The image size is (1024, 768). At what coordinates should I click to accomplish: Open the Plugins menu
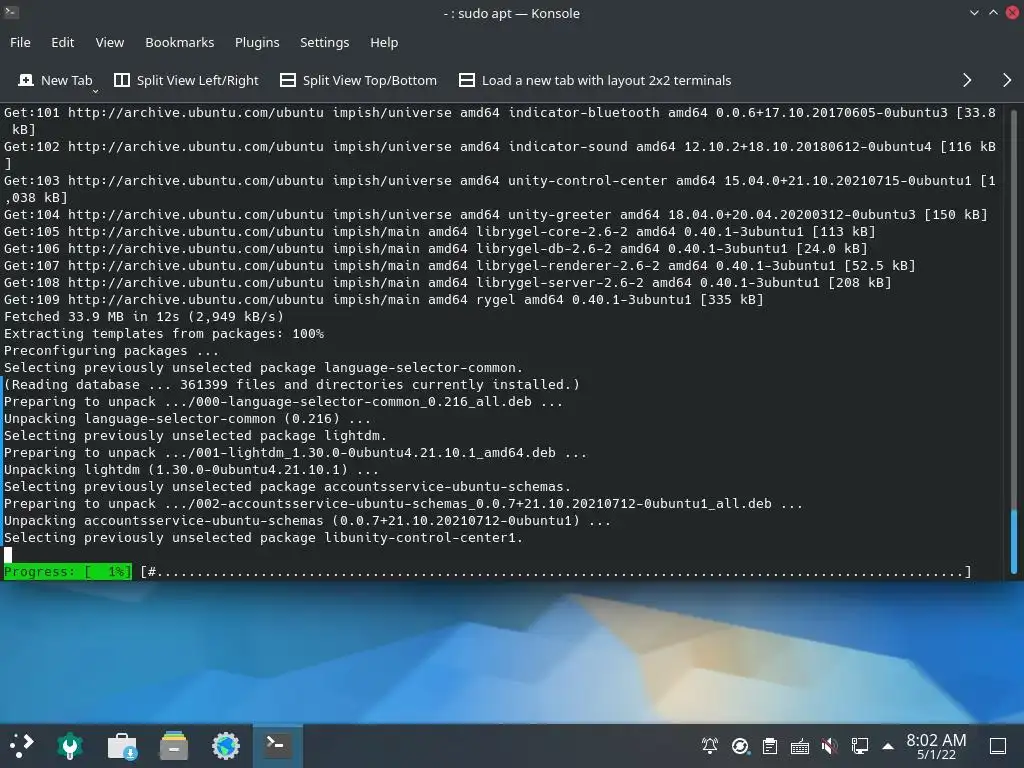coord(257,42)
